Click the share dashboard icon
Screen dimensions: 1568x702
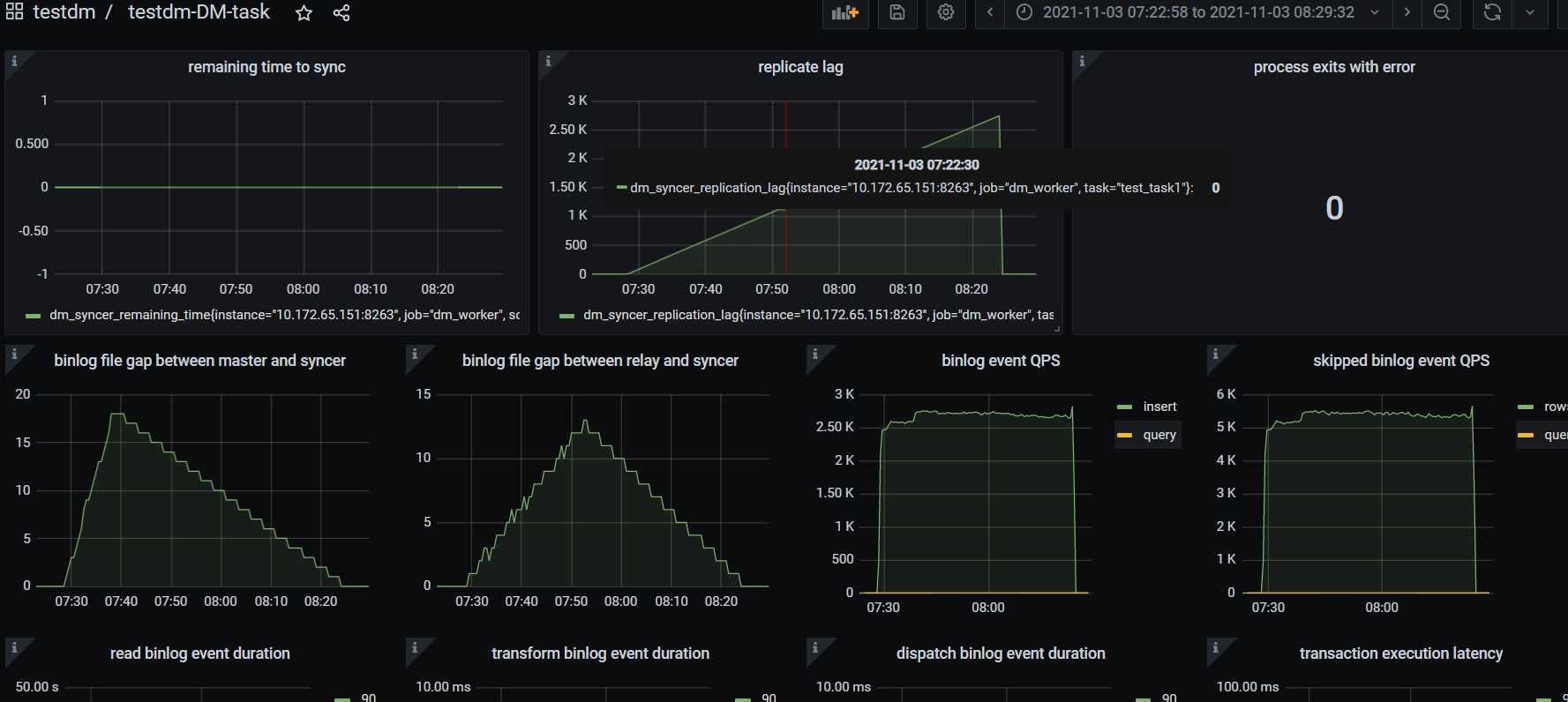pos(341,13)
